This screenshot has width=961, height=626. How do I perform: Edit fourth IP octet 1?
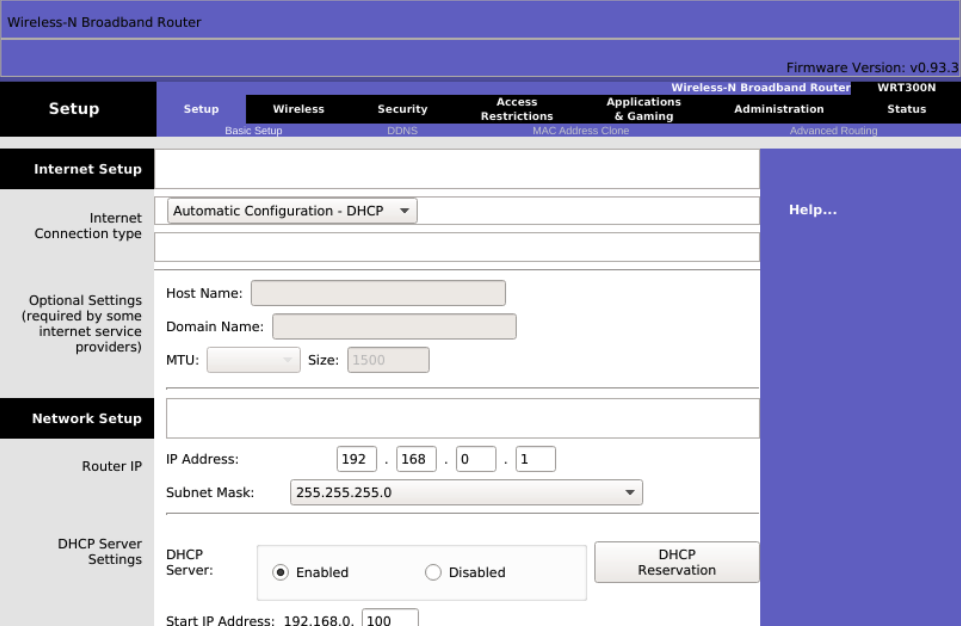[536, 459]
